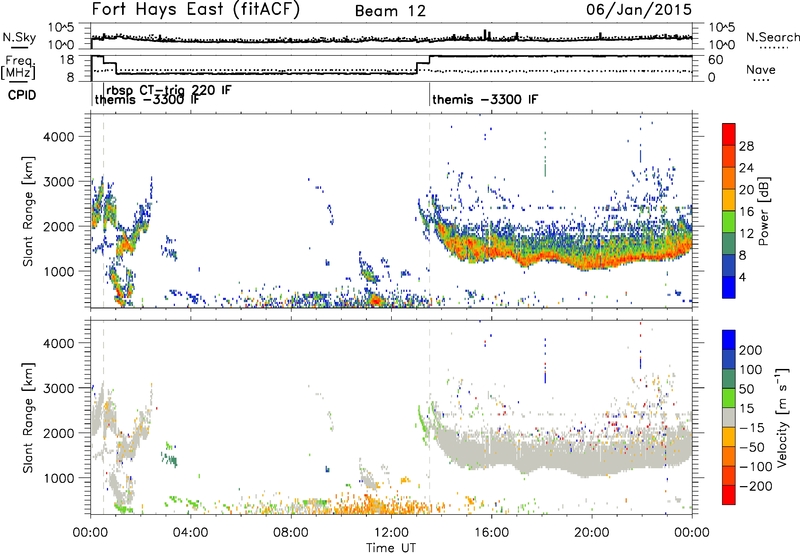
Task: Click the 'Power [dB]' colorbar label
Action: 763,211
